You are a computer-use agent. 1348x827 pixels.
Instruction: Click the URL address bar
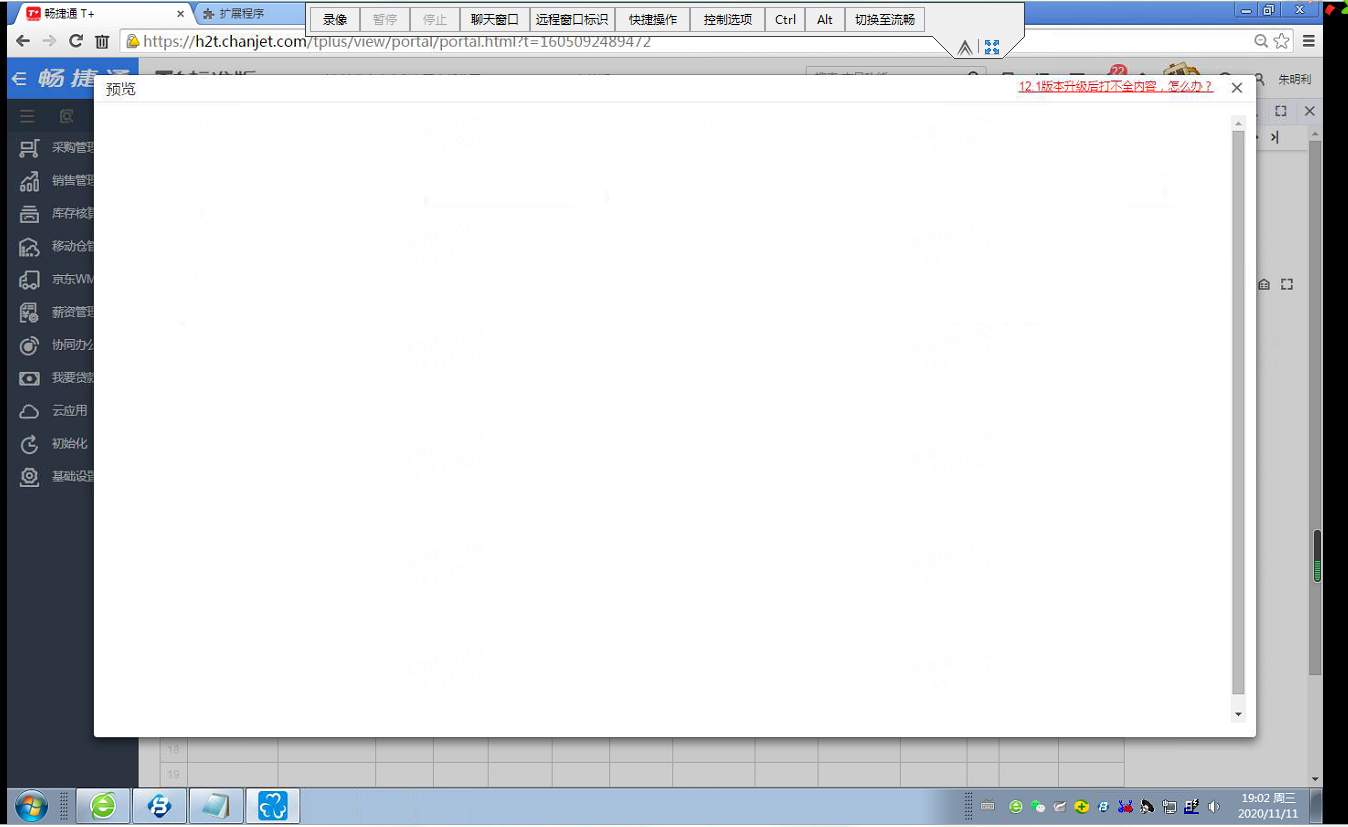point(690,41)
